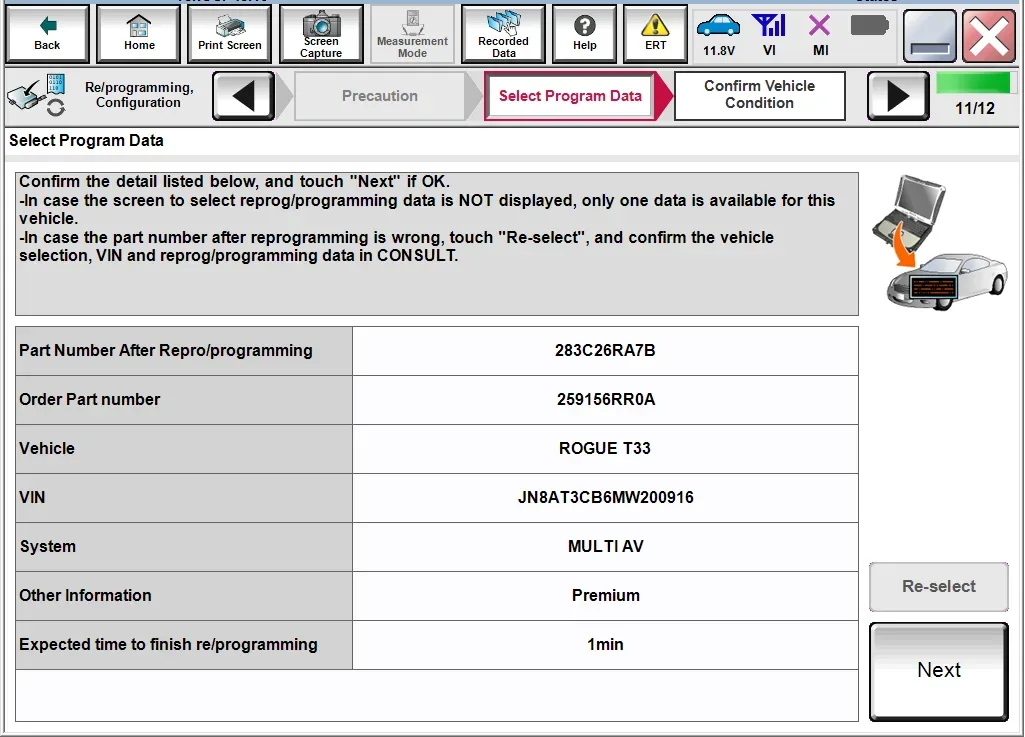Click the laptop-to-car programming illustration
1025x737 pixels.
[x=939, y=242]
